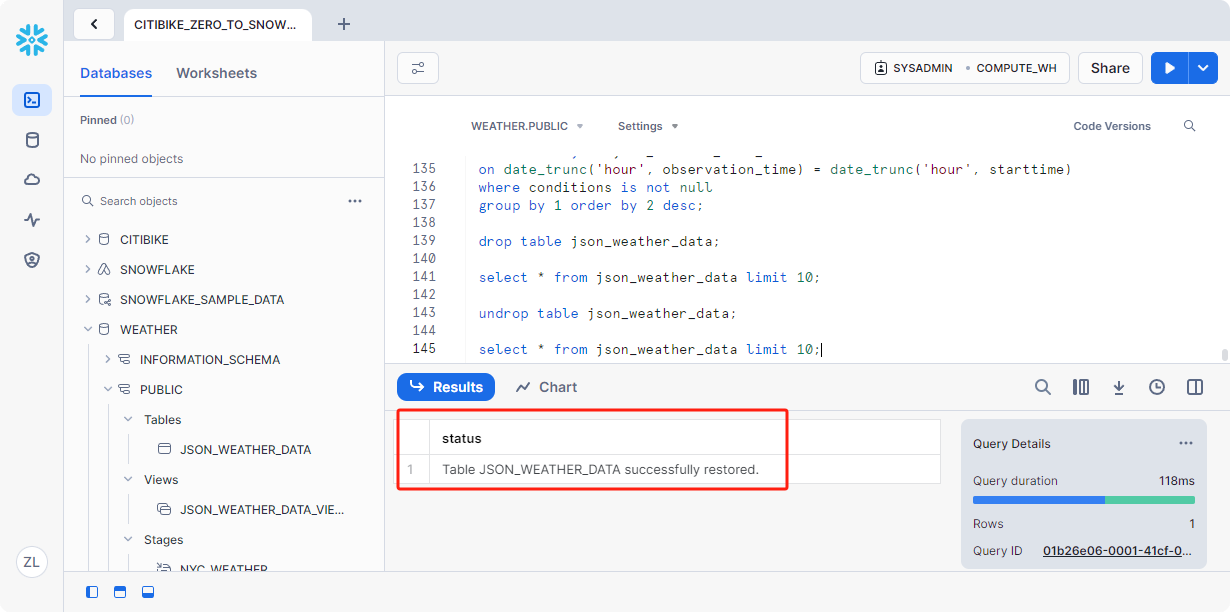Switch to the Chart view tab
The width and height of the screenshot is (1230, 612).
point(546,387)
